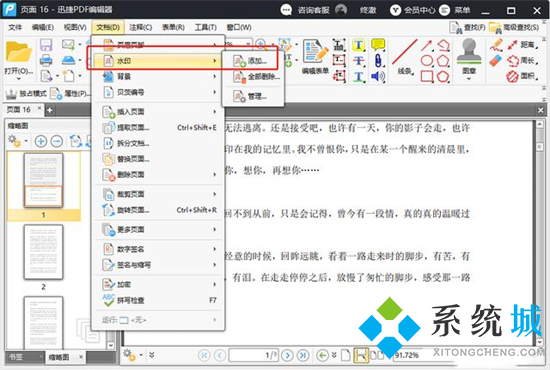Toggle 独占模式 exclusive mode
This screenshot has width=550, height=370.
click(x=26, y=93)
